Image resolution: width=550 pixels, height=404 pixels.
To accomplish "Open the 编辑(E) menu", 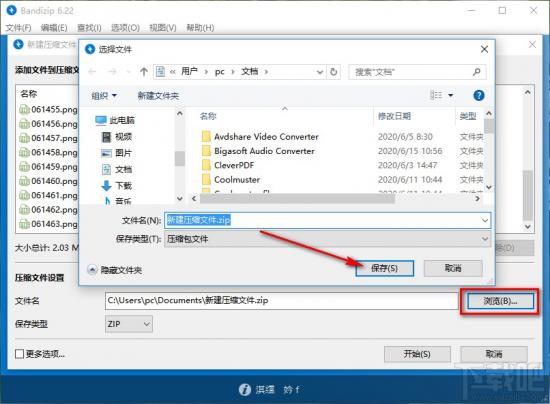I will tap(54, 28).
